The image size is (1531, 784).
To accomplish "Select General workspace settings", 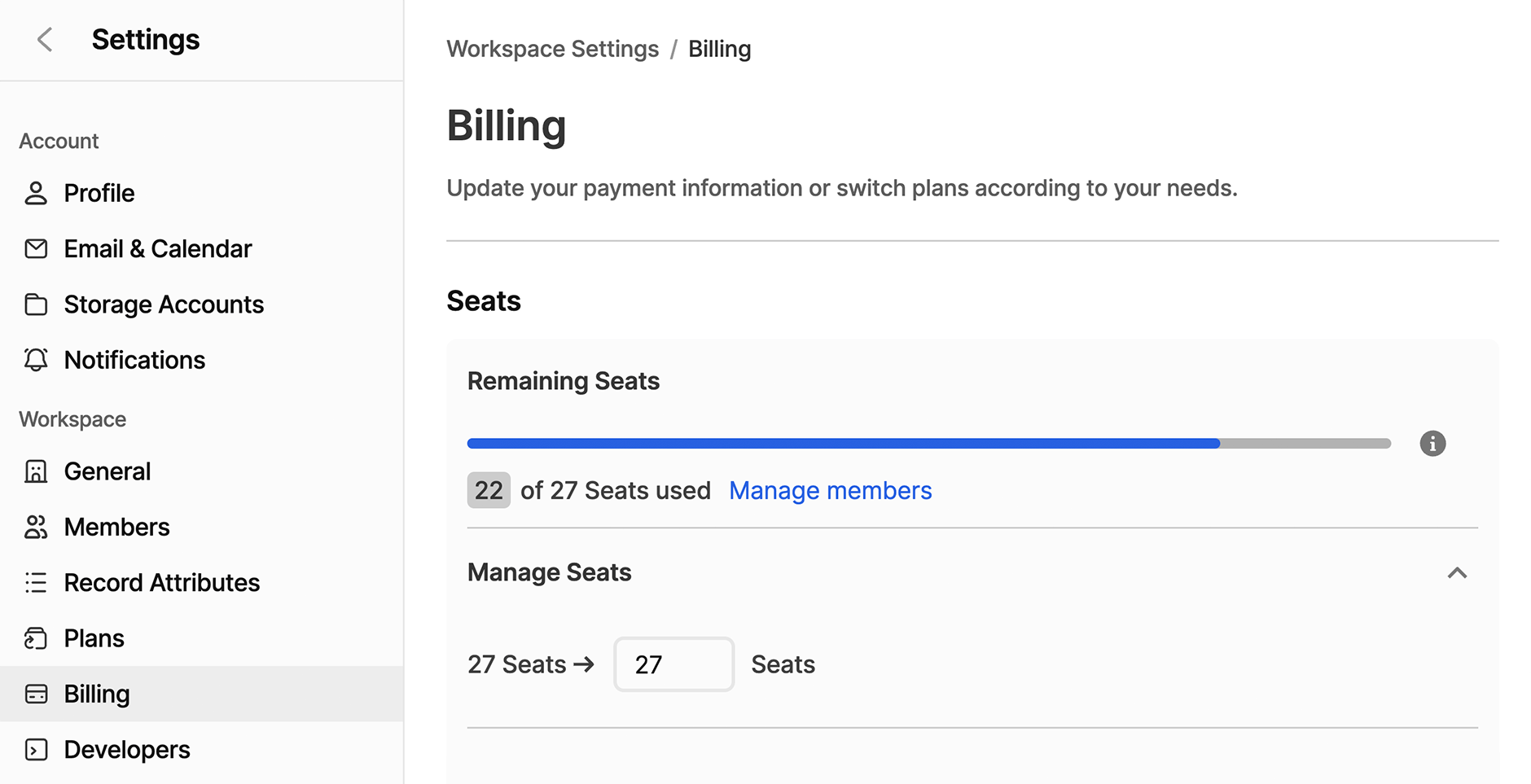I will pyautogui.click(x=202, y=471).
